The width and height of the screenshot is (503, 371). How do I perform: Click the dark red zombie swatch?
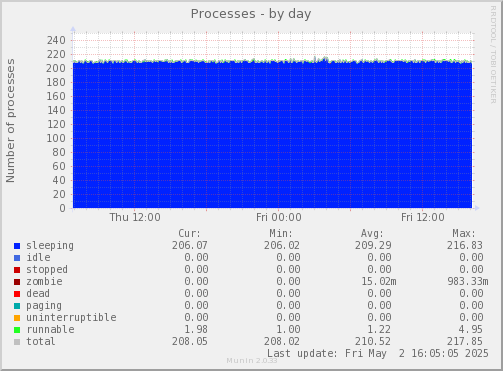point(17,282)
